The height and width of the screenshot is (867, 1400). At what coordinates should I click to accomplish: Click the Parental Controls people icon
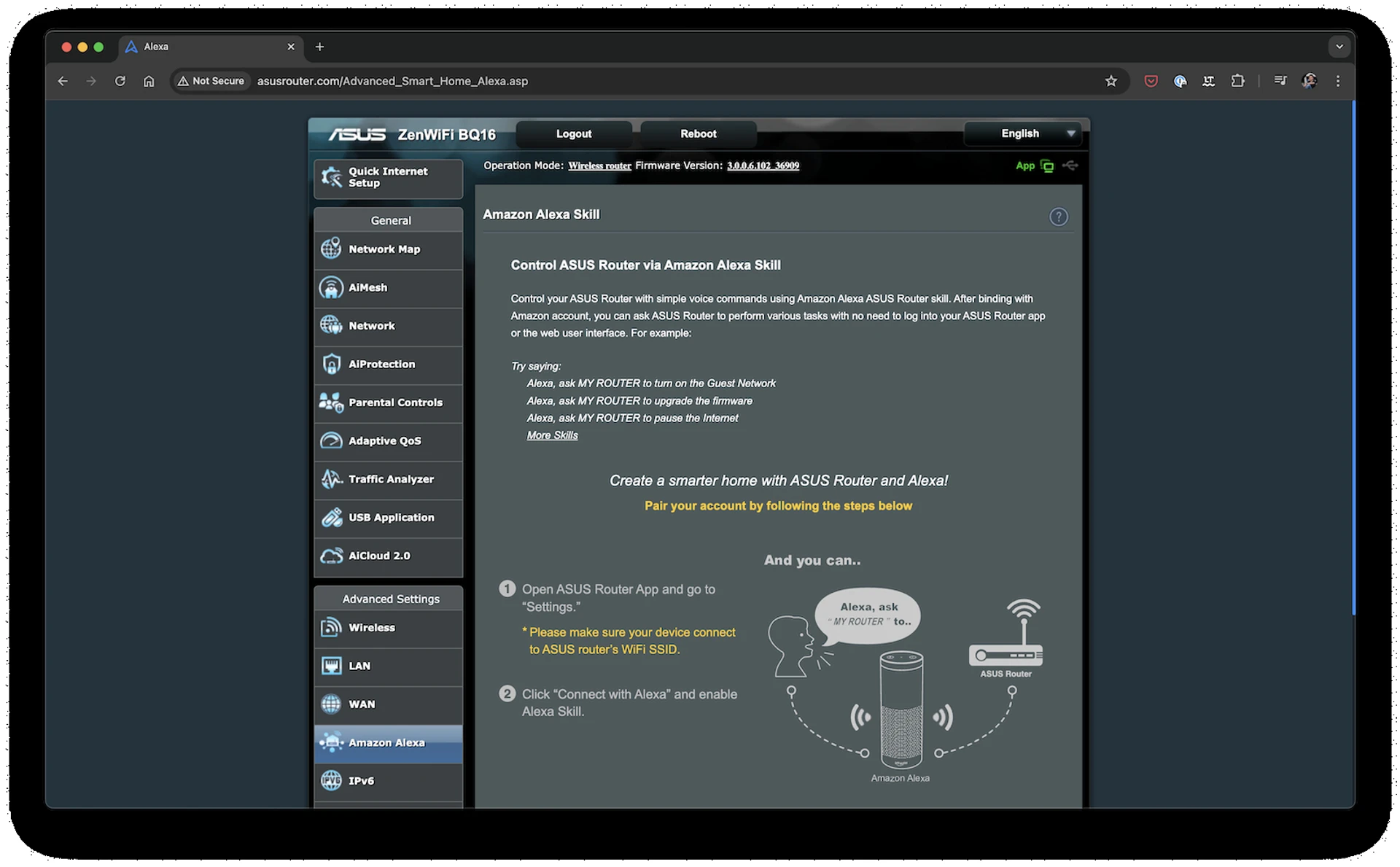[331, 403]
